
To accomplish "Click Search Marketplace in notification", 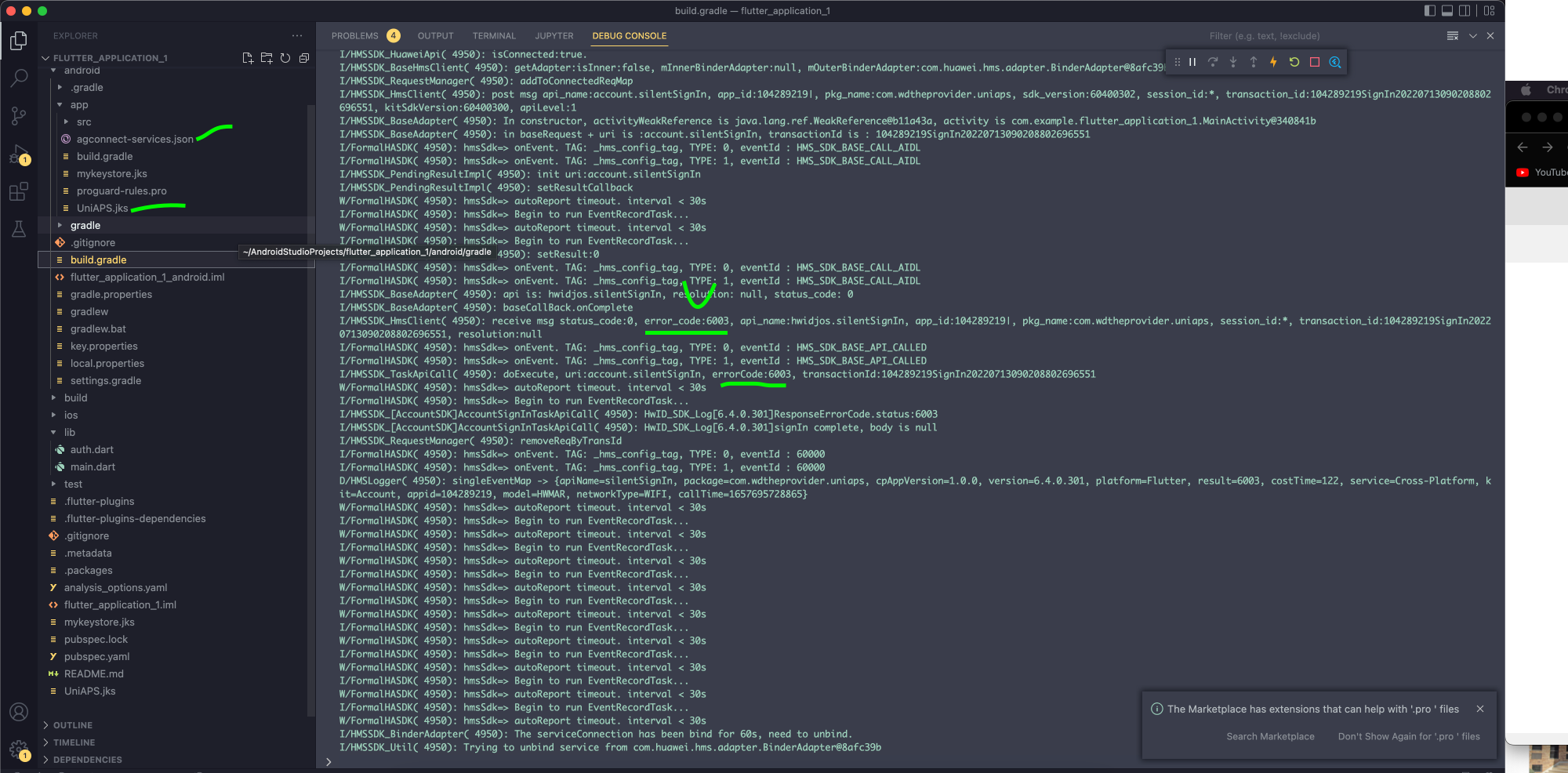I will pyautogui.click(x=1270, y=736).
